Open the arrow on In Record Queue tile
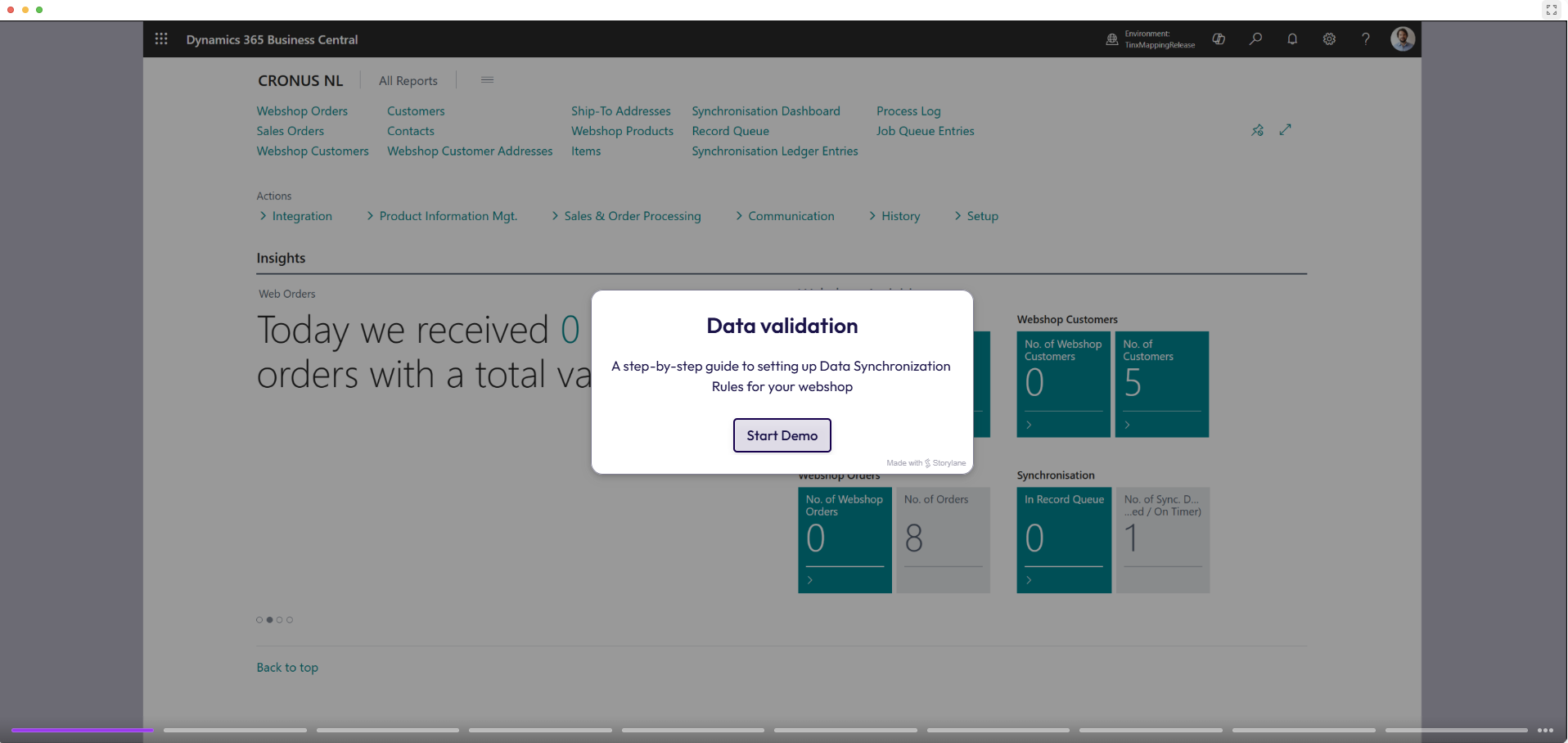The width and height of the screenshot is (1568, 743). point(1029,580)
